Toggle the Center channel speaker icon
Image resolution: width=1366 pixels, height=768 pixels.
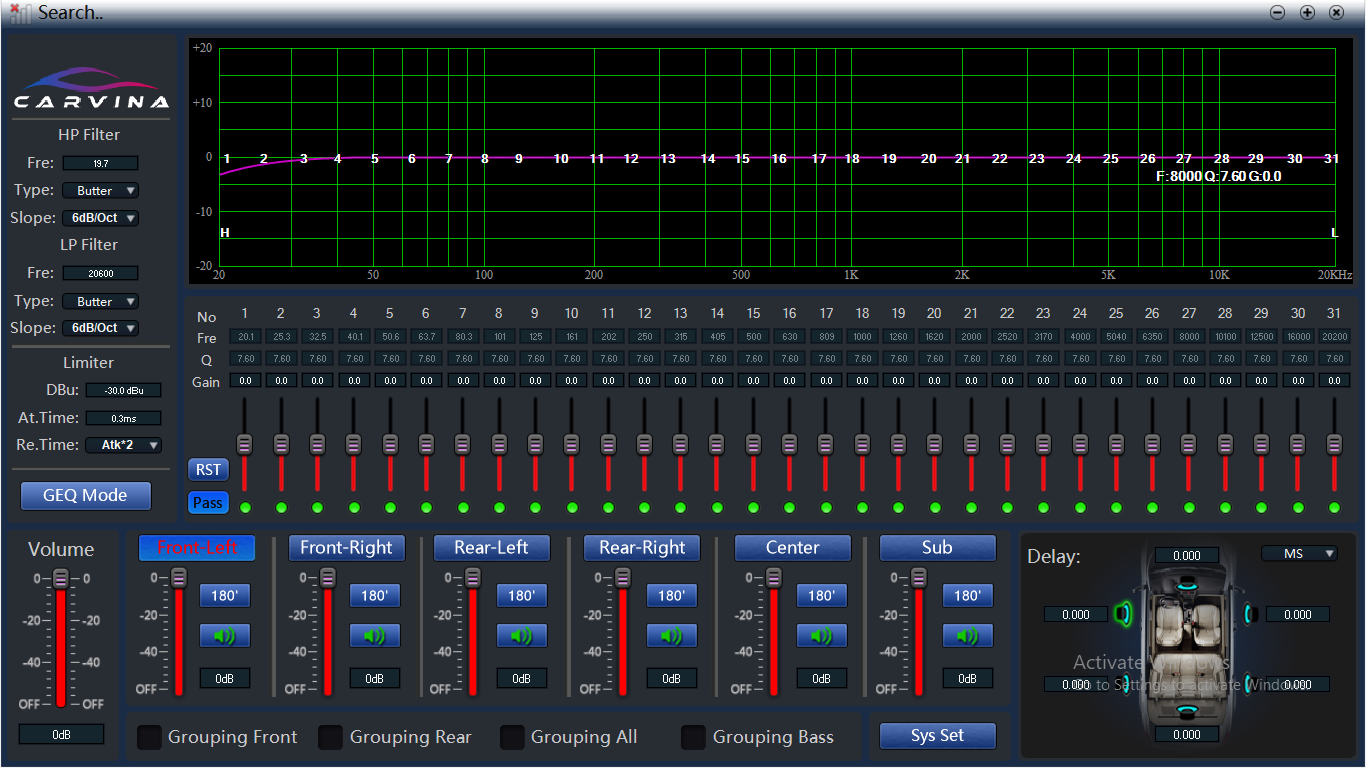(821, 636)
